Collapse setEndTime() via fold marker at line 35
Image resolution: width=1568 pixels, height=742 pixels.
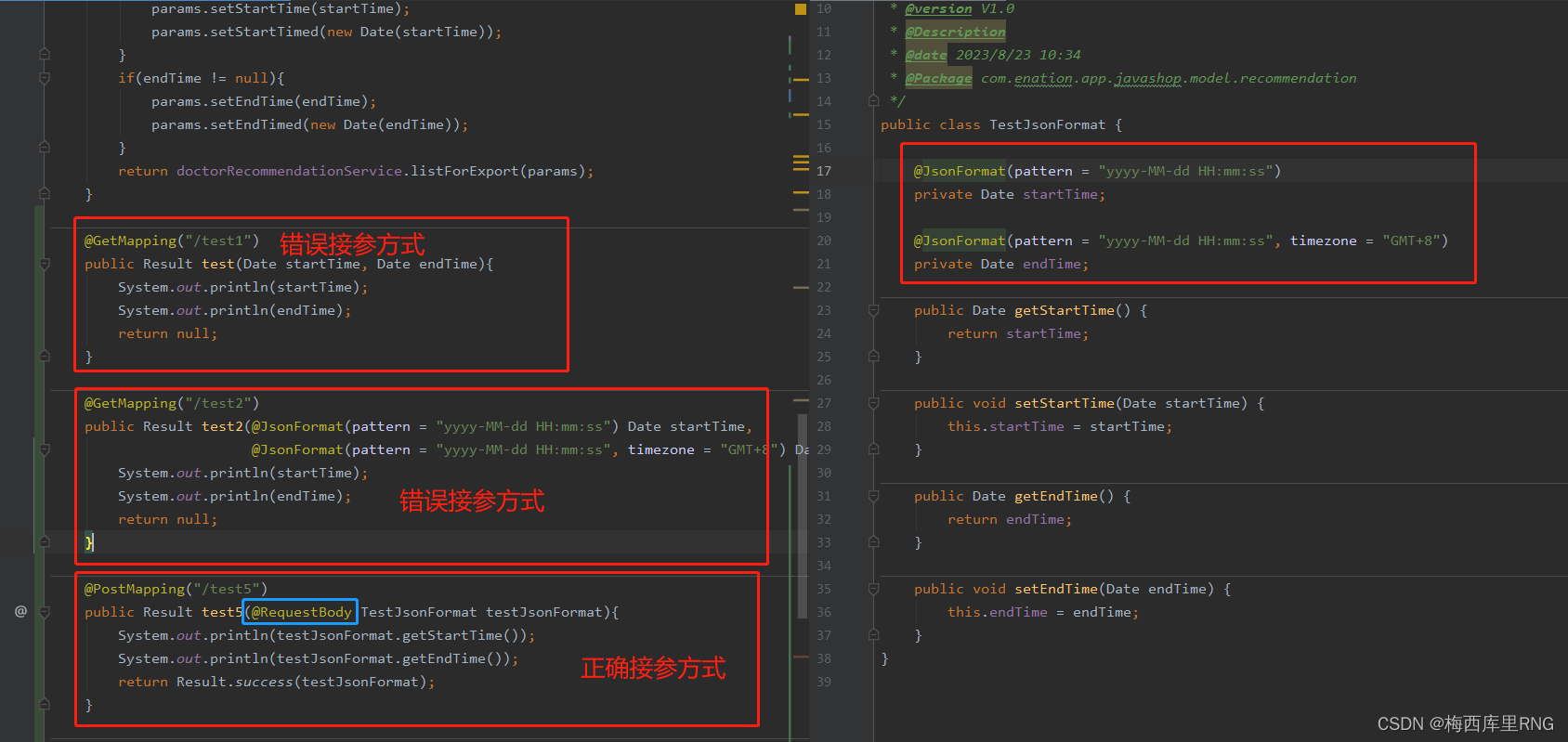coord(873,589)
